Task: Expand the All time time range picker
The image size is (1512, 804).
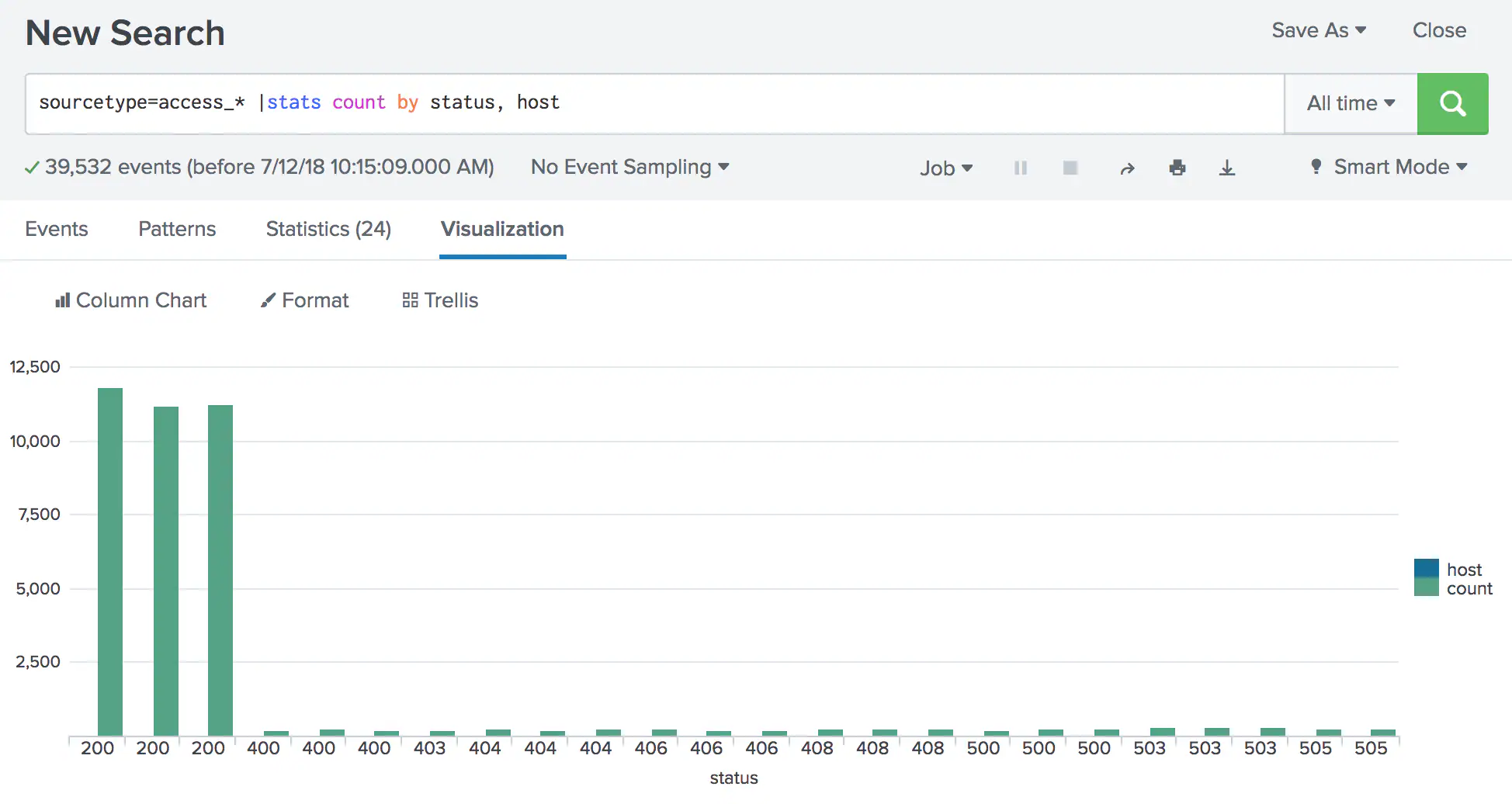Action: pyautogui.click(x=1349, y=103)
